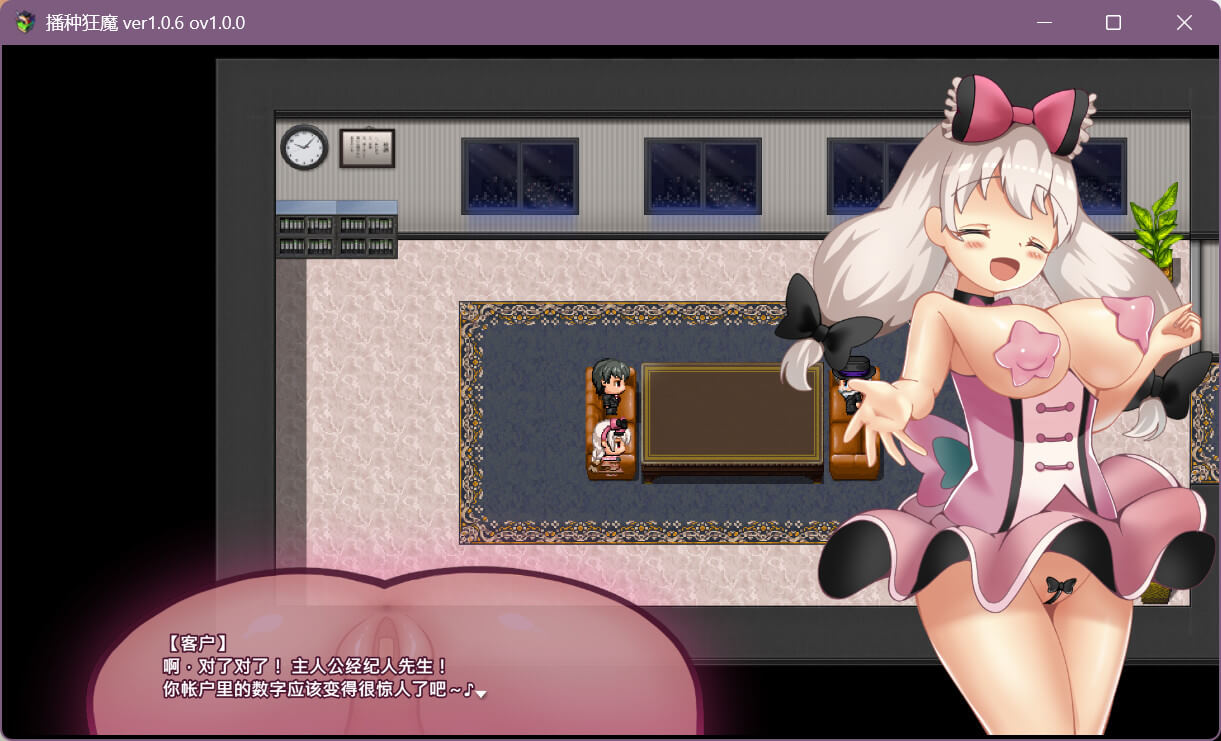This screenshot has height=741, width=1221.
Task: Click the wall clock in the room
Action: [304, 148]
